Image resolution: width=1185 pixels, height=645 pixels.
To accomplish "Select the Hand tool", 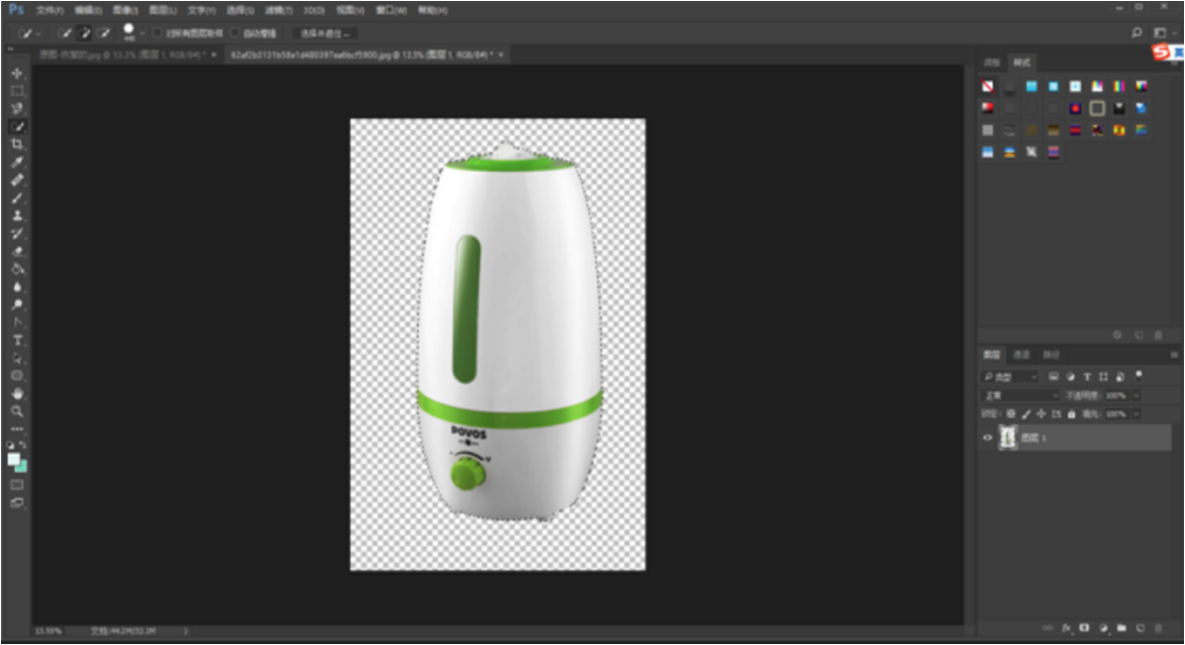I will [17, 393].
